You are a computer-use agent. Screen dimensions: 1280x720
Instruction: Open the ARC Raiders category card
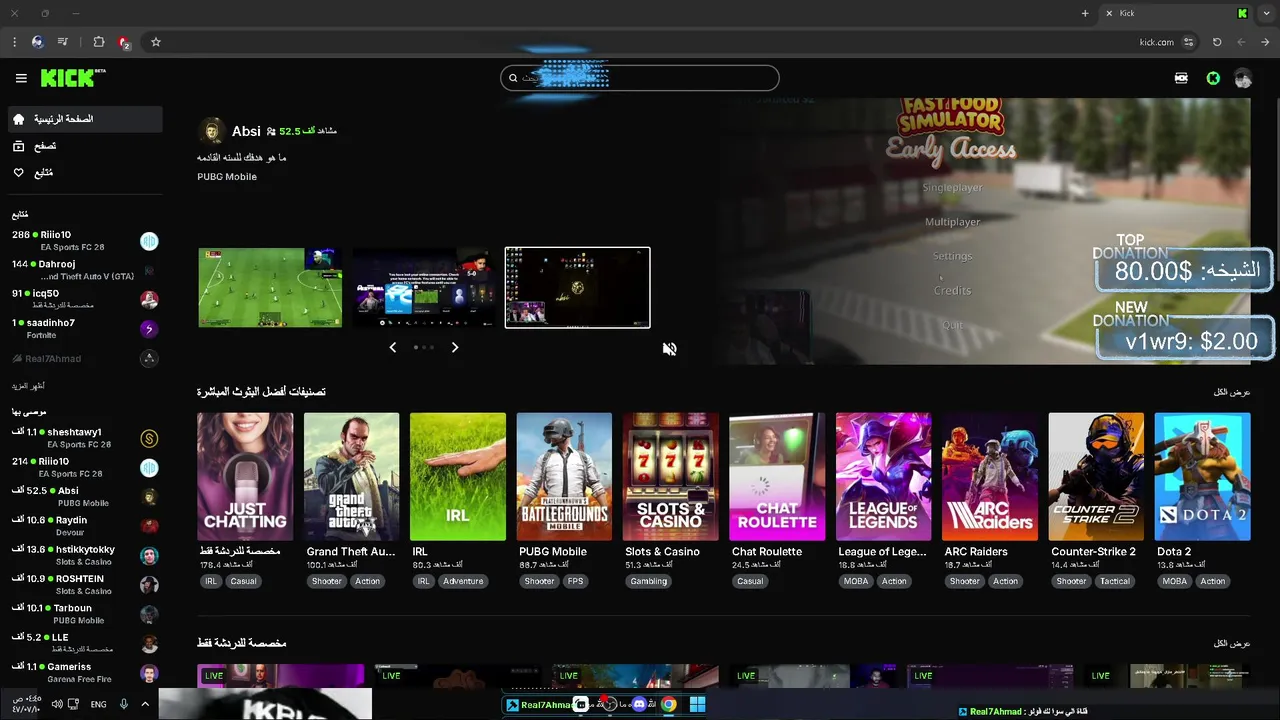tap(990, 477)
